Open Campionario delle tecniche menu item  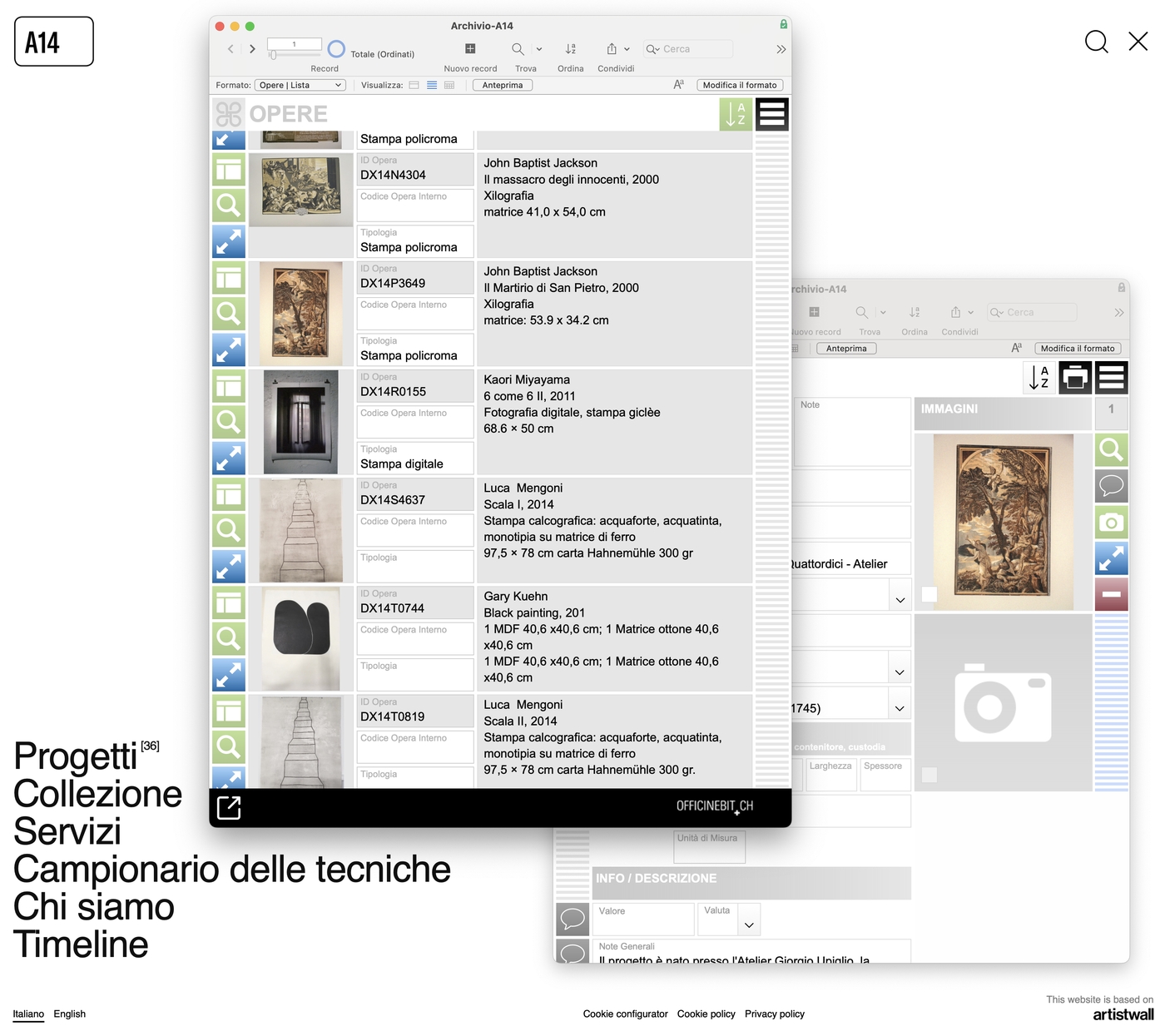(x=232, y=869)
